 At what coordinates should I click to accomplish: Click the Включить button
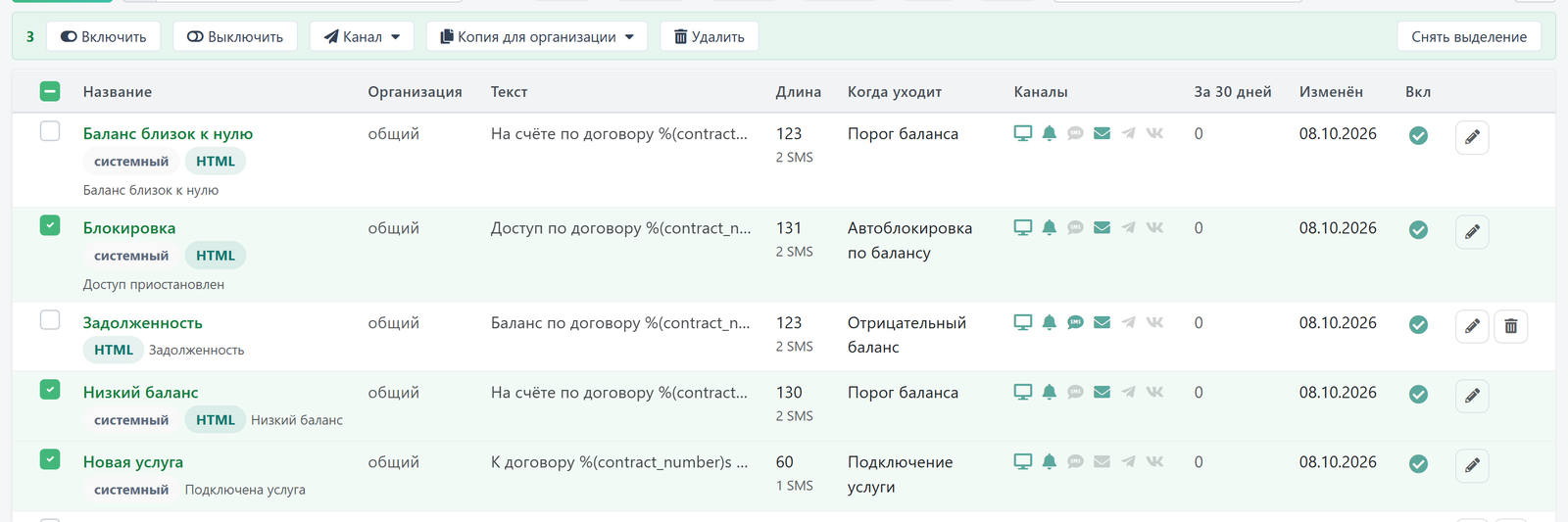point(103,36)
